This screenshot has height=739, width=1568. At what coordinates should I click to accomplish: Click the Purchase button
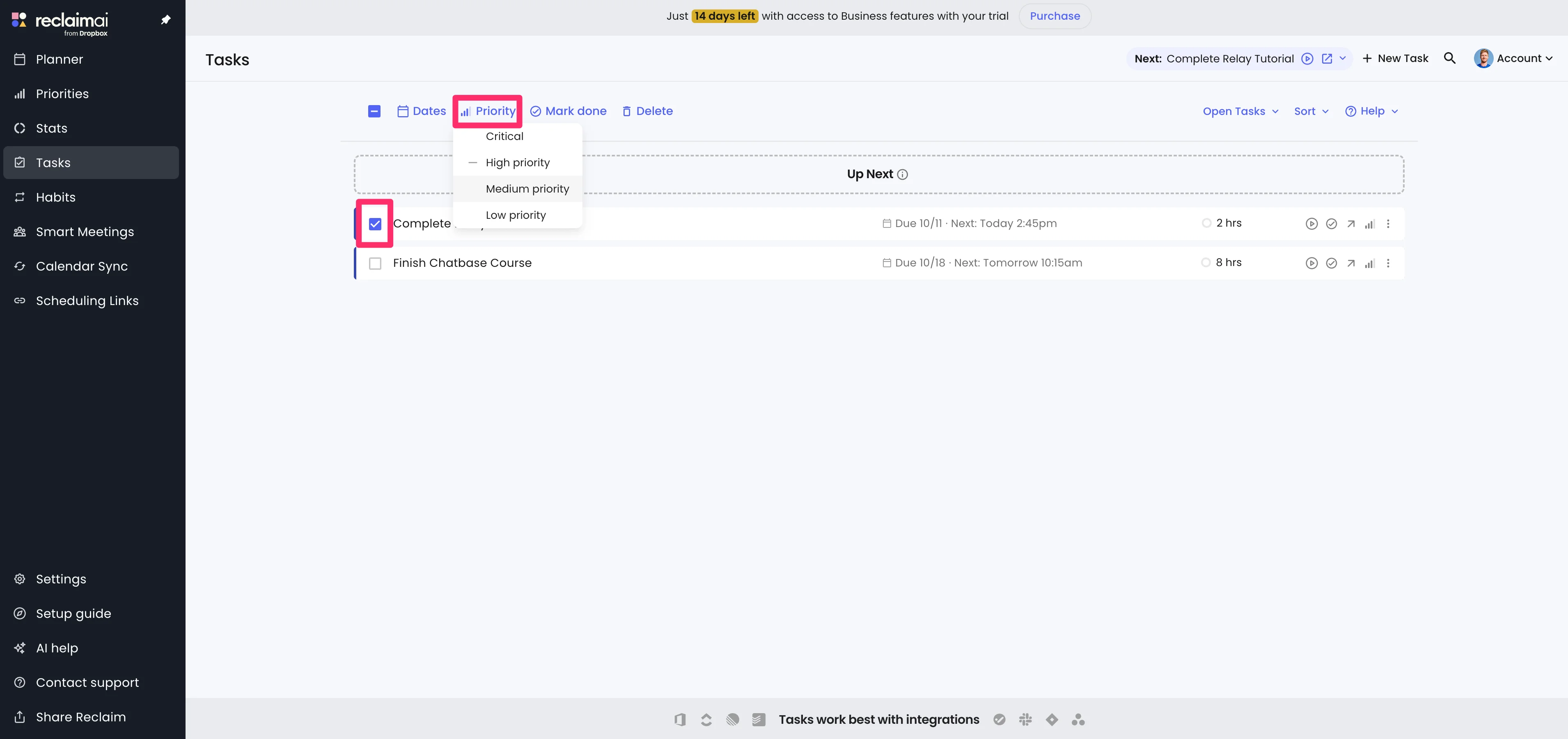(x=1054, y=16)
